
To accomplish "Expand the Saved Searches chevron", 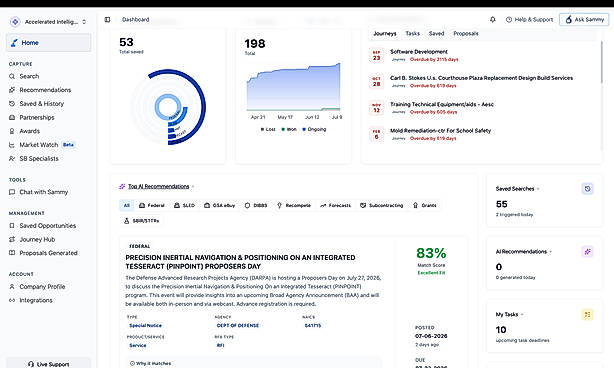I will (x=538, y=189).
